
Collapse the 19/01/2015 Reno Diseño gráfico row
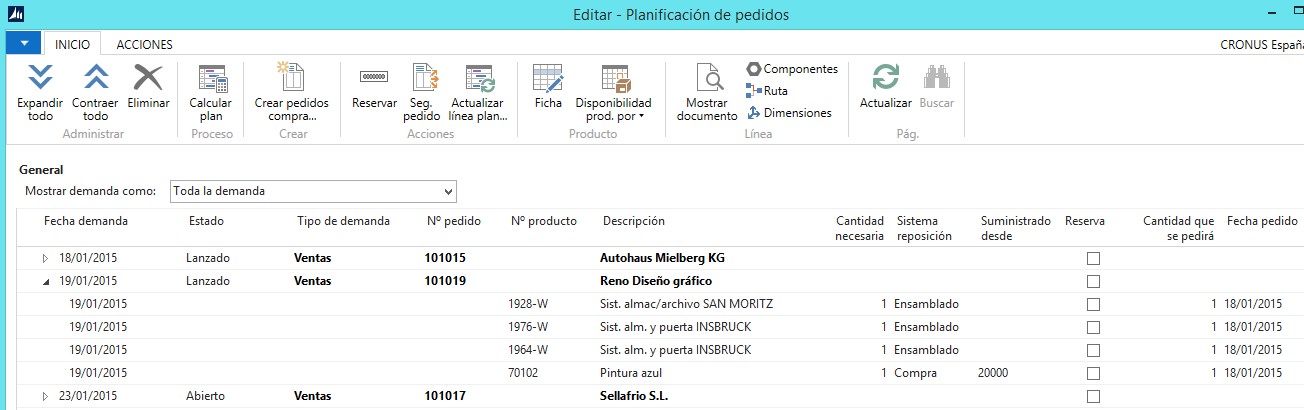point(45,281)
